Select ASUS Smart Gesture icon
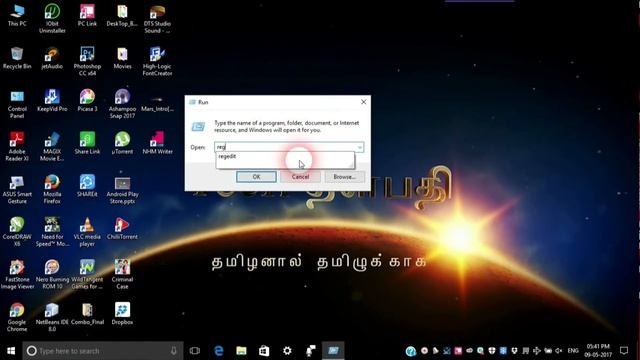The image size is (640, 360). click(x=17, y=189)
